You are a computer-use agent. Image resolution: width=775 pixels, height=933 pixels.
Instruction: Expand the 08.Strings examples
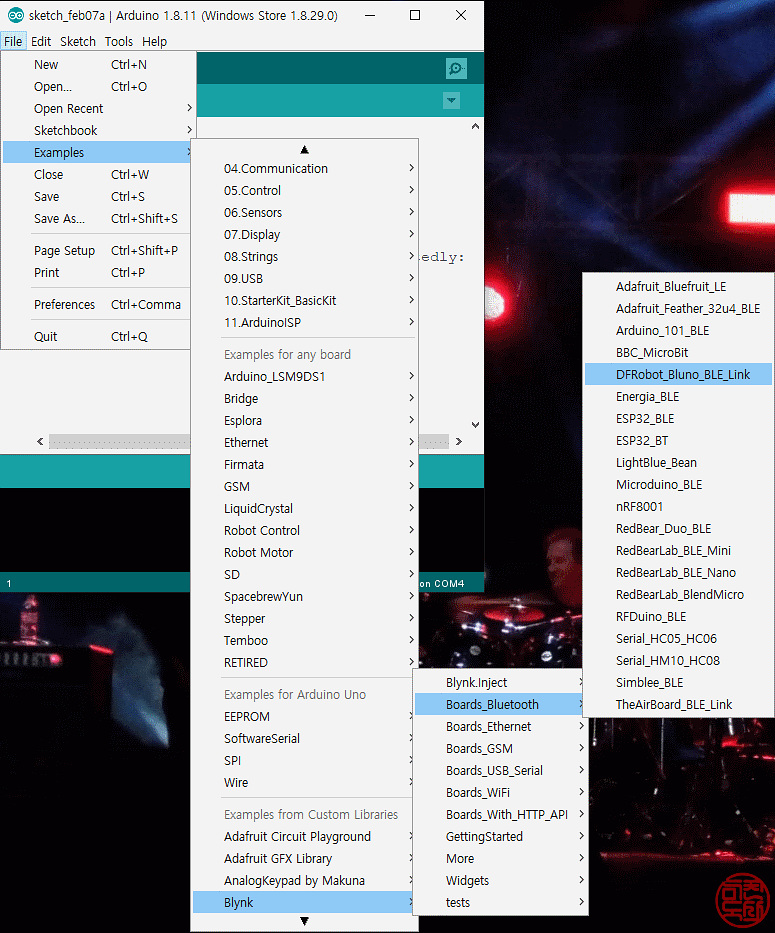click(304, 257)
